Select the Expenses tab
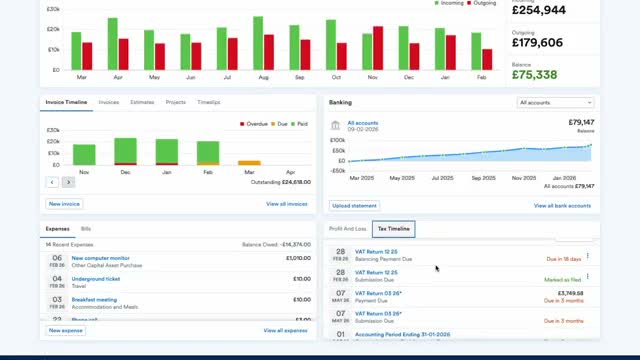Image resolution: width=640 pixels, height=360 pixels. (x=58, y=229)
